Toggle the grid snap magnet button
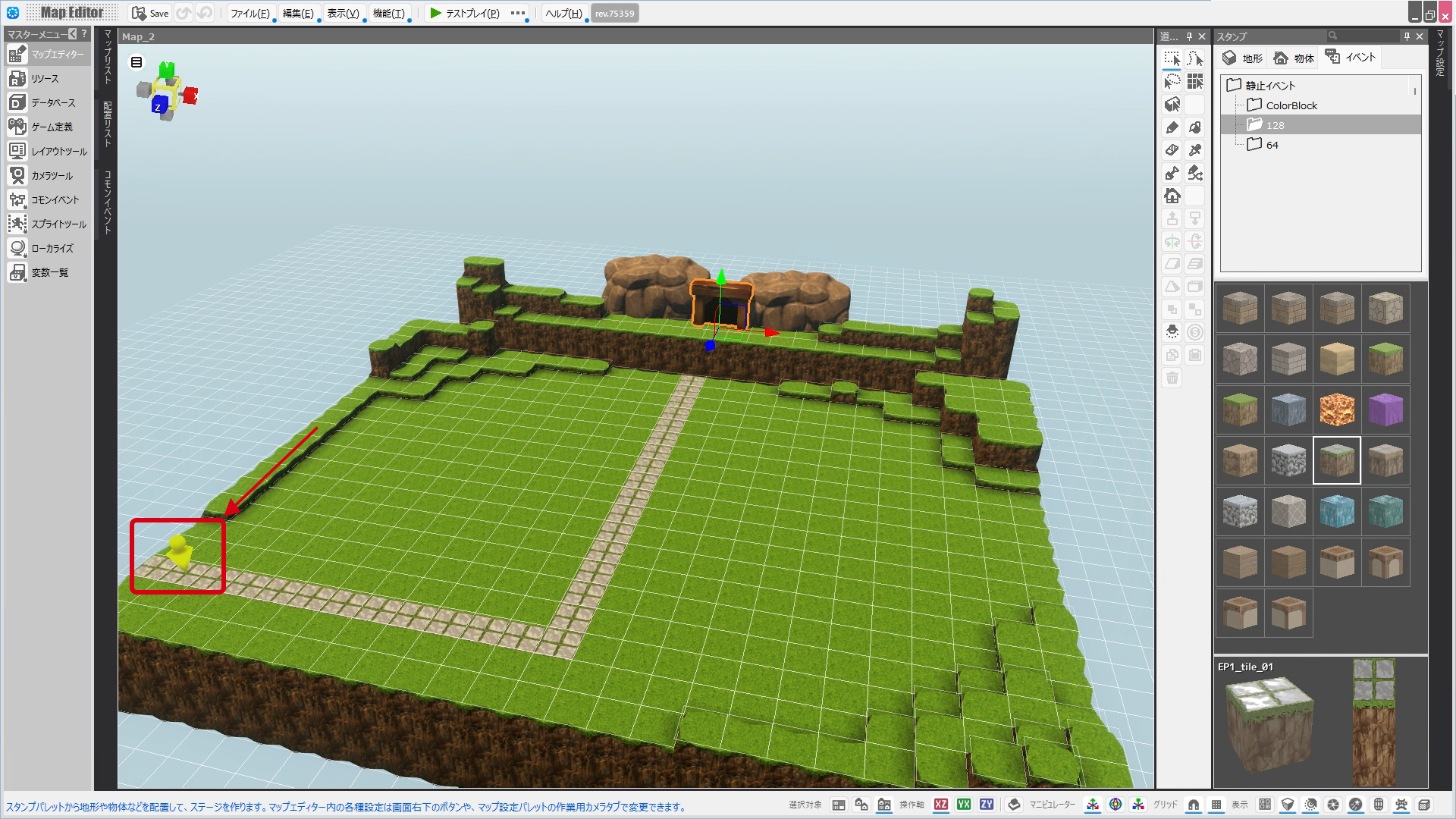The width and height of the screenshot is (1456, 819). tap(1194, 805)
